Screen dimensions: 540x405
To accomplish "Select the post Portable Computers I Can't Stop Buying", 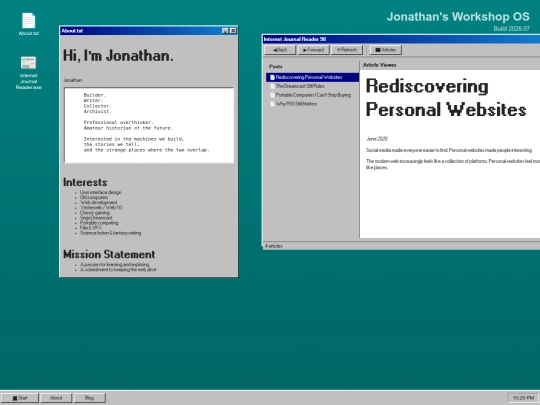I will pos(312,95).
